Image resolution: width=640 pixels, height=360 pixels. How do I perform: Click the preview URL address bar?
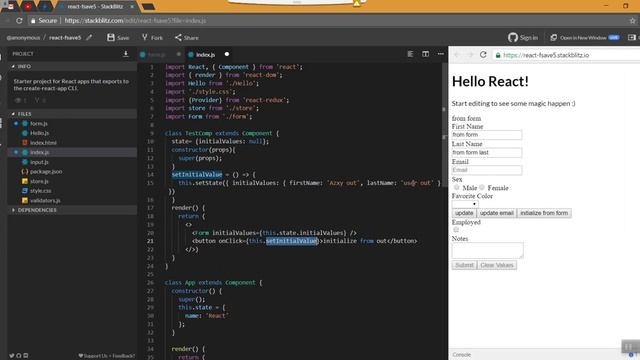pos(567,55)
